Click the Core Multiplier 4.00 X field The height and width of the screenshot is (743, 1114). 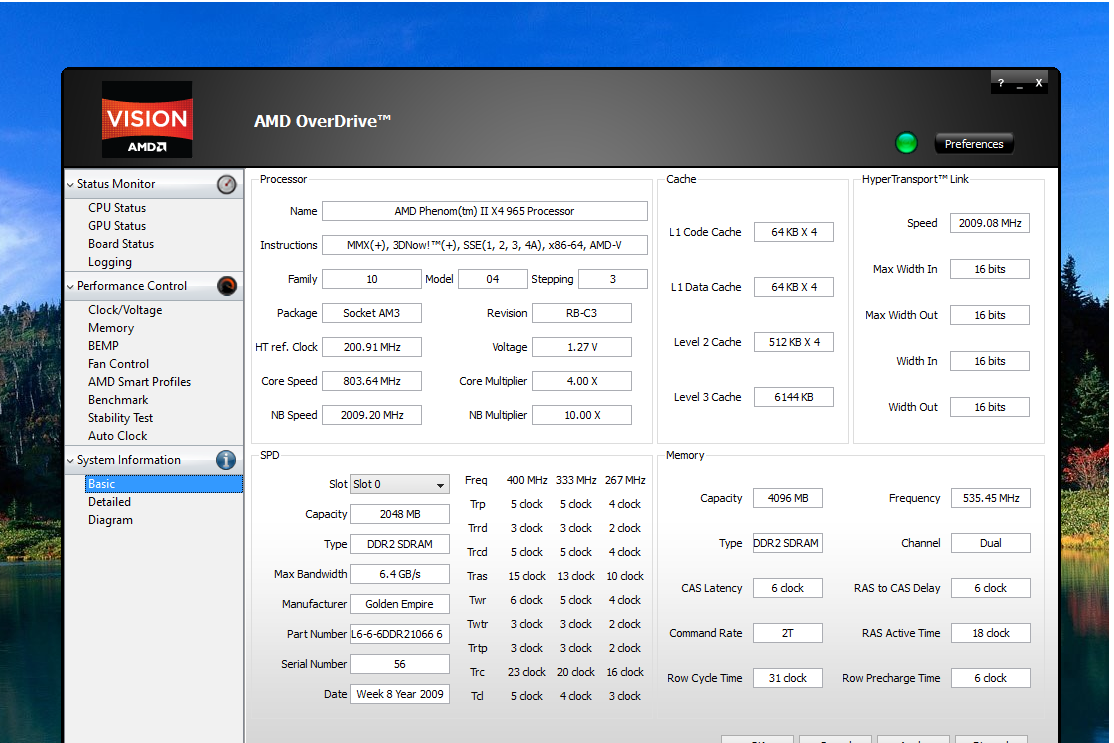tap(582, 381)
